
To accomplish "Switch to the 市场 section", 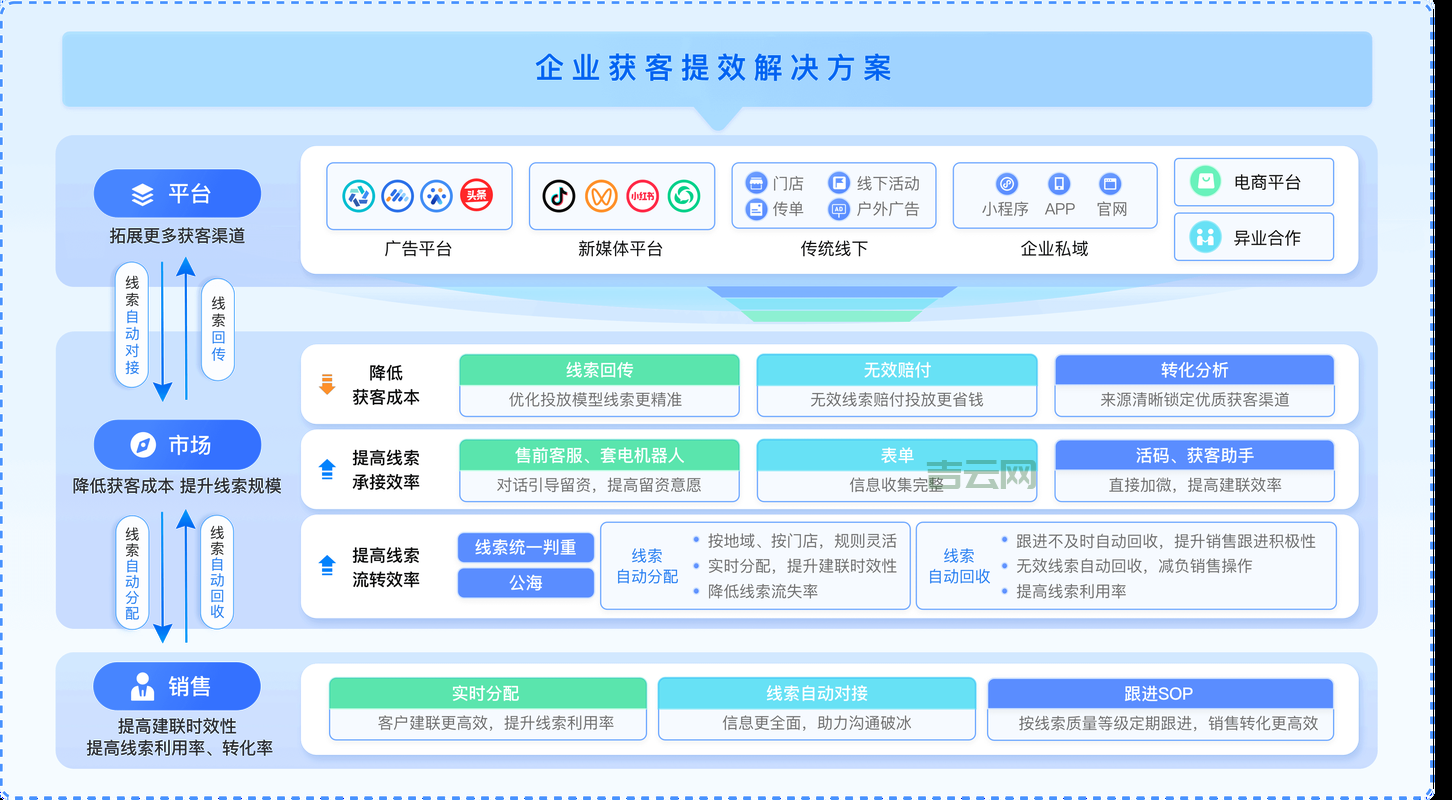I will [x=177, y=444].
